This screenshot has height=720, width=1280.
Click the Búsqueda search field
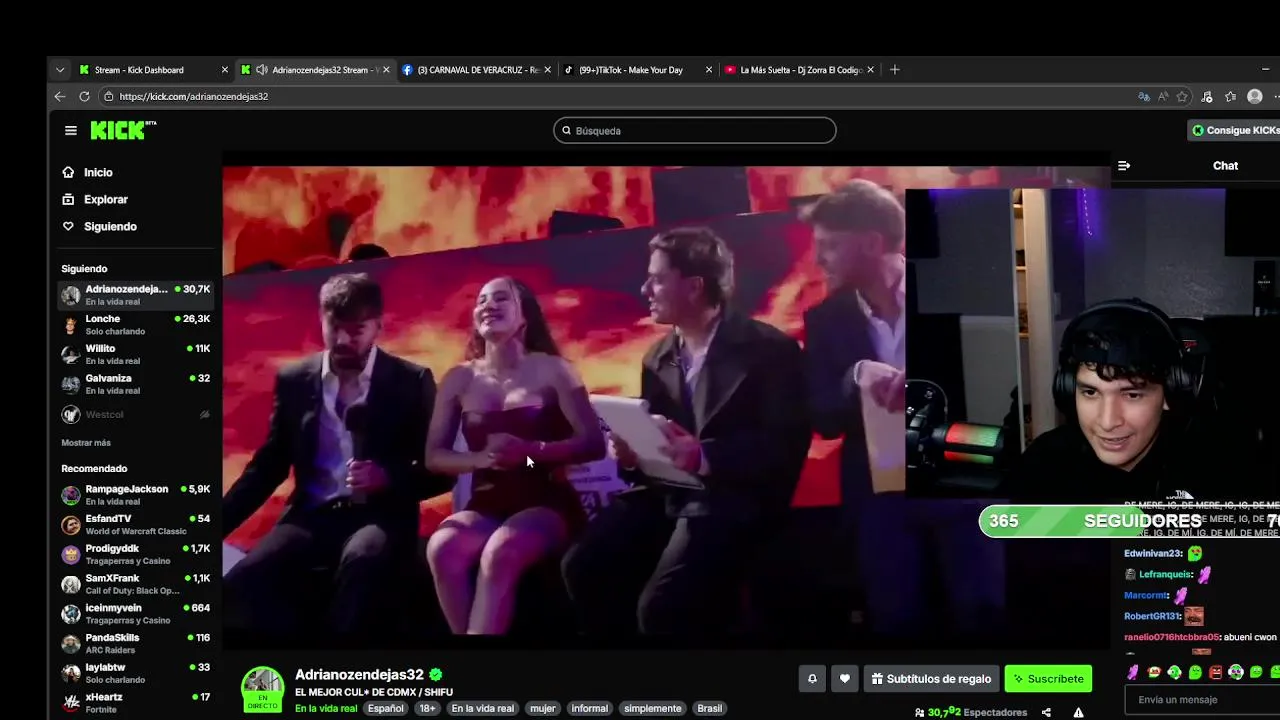click(695, 131)
